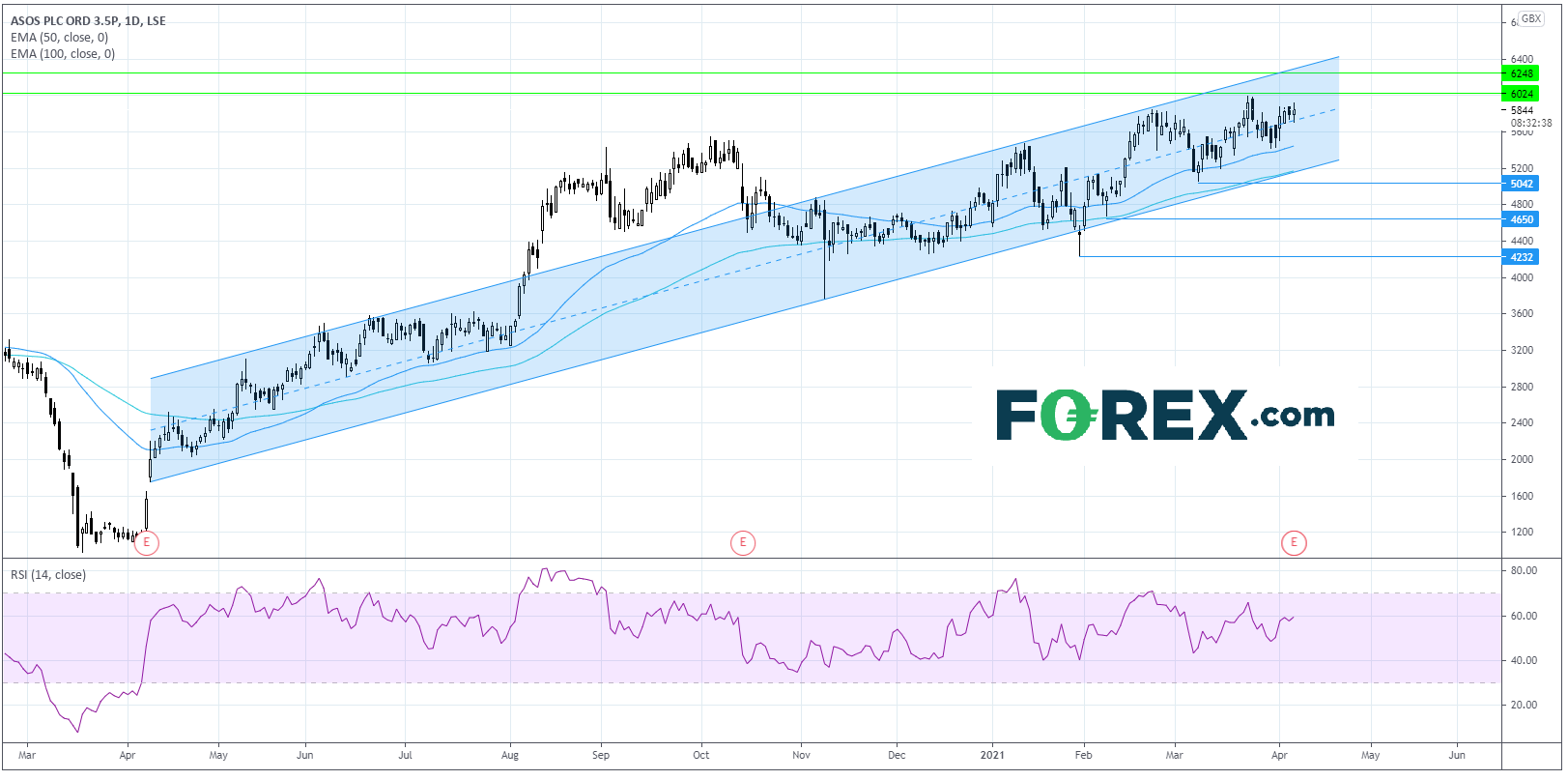Click the 08:32:38 countdown timer
Image resolution: width=1568 pixels, height=780 pixels.
point(1531,124)
